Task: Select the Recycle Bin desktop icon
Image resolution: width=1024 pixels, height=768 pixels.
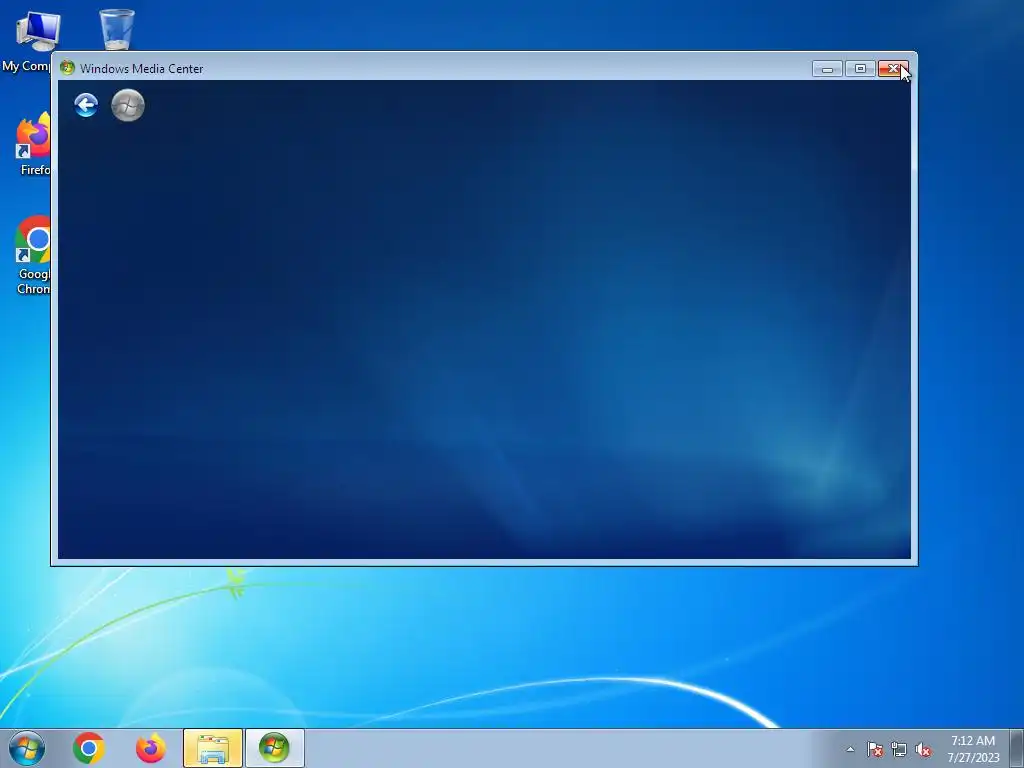Action: coord(117,29)
